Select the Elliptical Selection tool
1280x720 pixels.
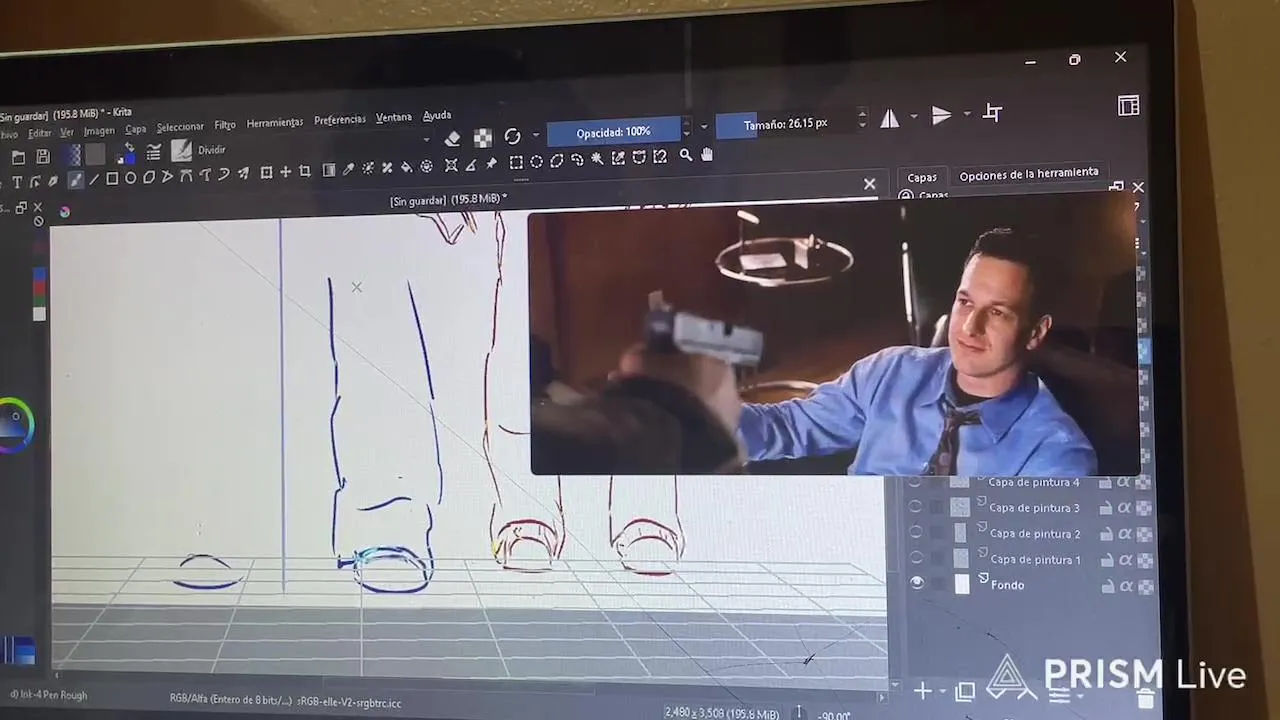point(537,161)
